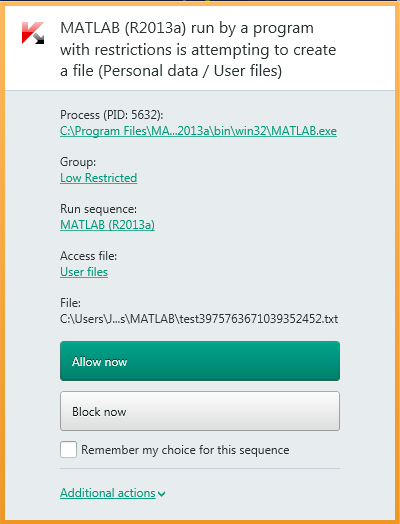The width and height of the screenshot is (400, 524).
Task: Open the Additional actions link
Action: coord(108,493)
